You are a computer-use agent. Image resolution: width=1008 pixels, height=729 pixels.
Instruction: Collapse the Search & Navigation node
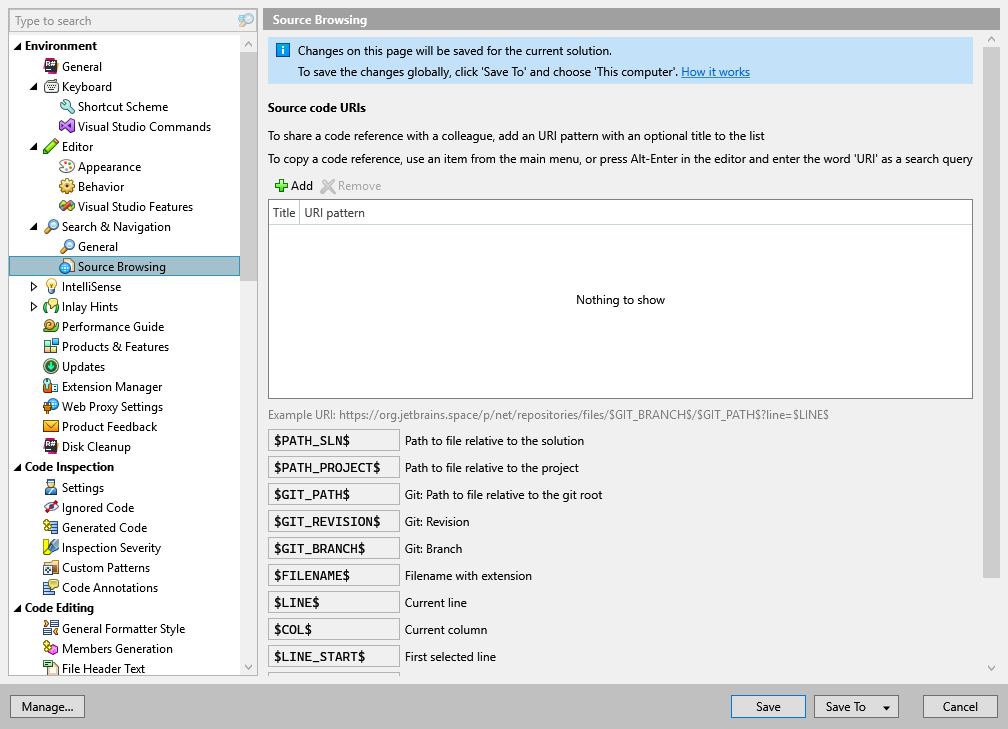(34, 226)
